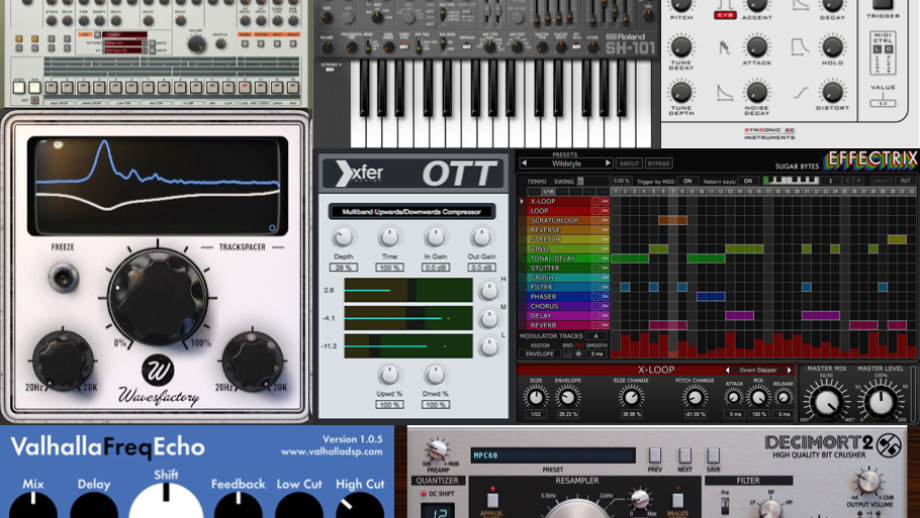
Task: Select the X-LOOP effect track
Action: (x=560, y=201)
